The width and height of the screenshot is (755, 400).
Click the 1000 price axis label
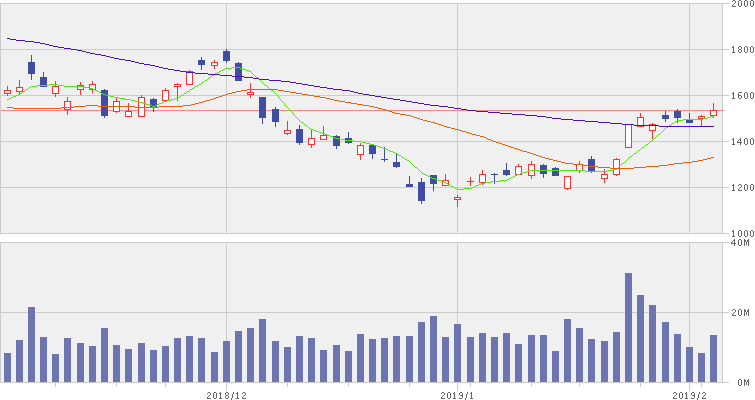[741, 233]
